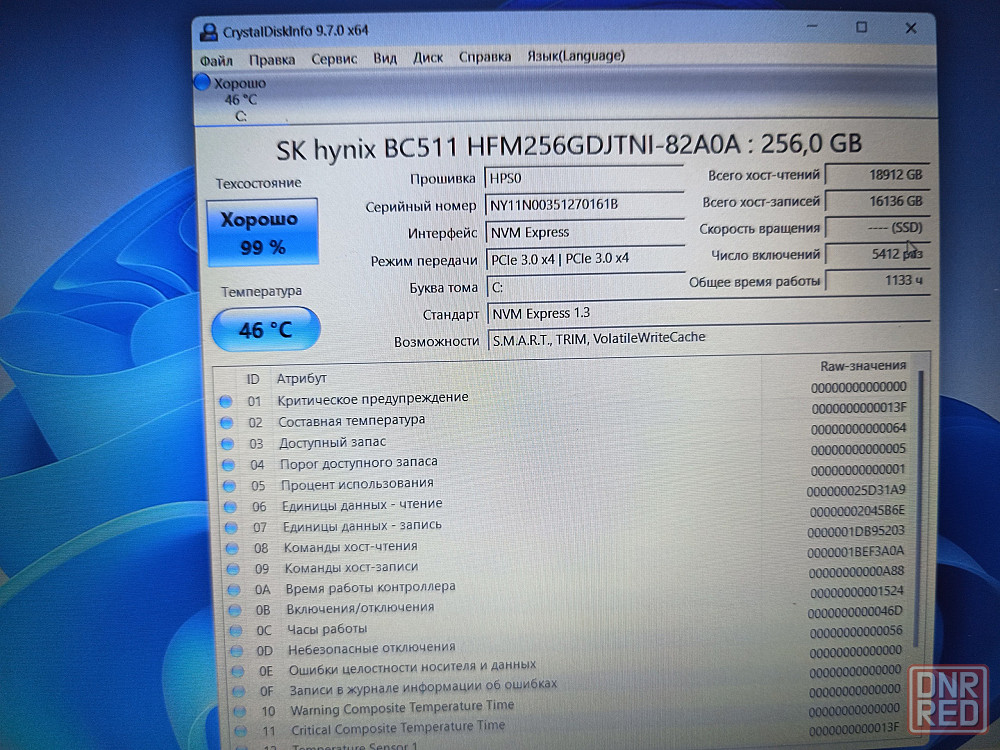Open the Сервис menu

pyautogui.click(x=334, y=59)
